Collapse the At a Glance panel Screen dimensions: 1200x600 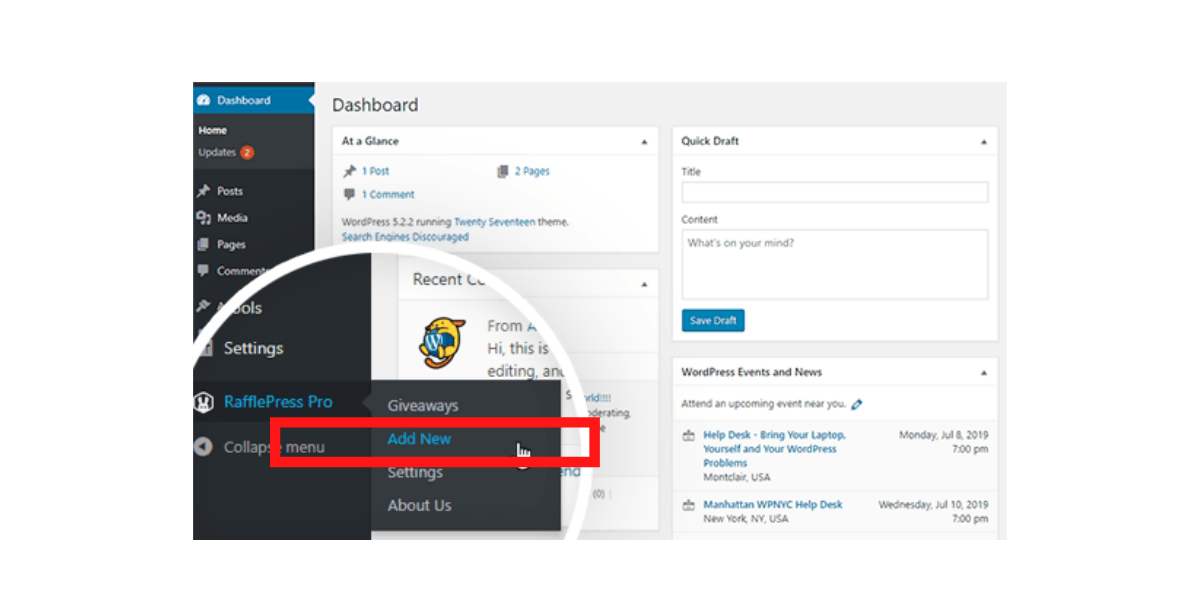644,142
